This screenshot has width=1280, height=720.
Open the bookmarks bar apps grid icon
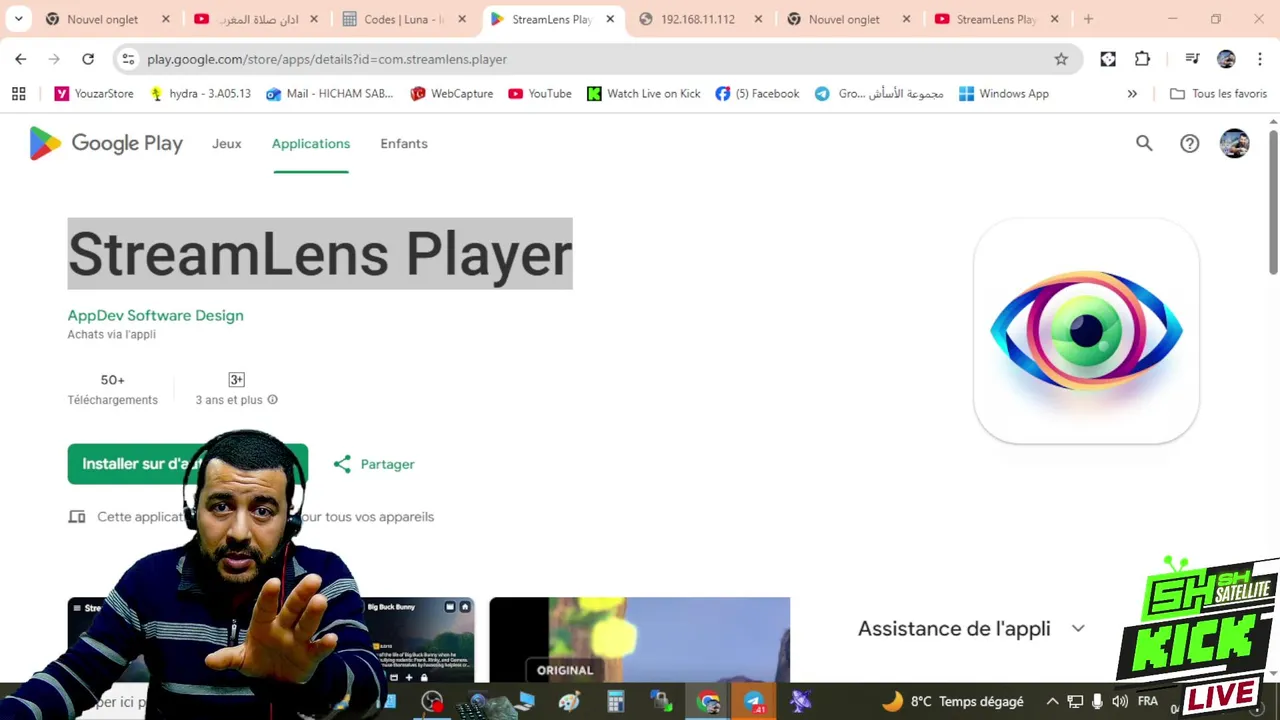[x=18, y=93]
